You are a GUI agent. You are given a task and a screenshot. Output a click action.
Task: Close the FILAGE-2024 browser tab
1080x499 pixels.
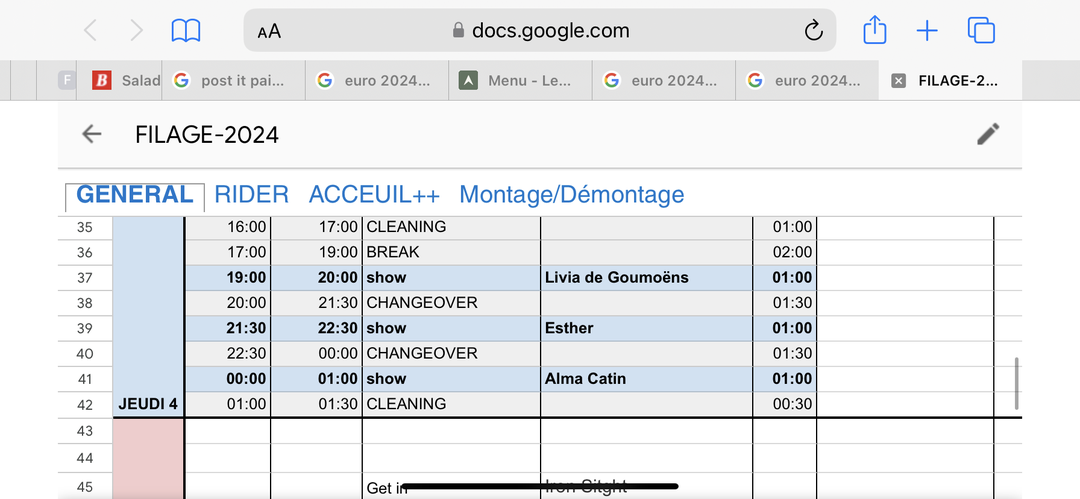click(898, 81)
